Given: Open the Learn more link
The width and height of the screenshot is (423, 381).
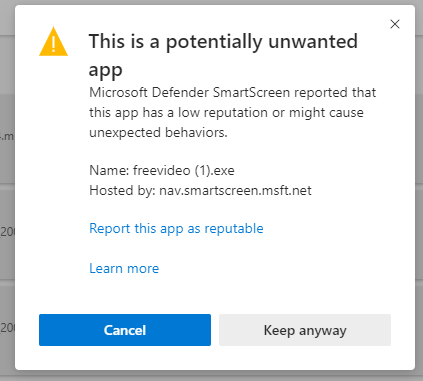Looking at the screenshot, I should pos(124,268).
